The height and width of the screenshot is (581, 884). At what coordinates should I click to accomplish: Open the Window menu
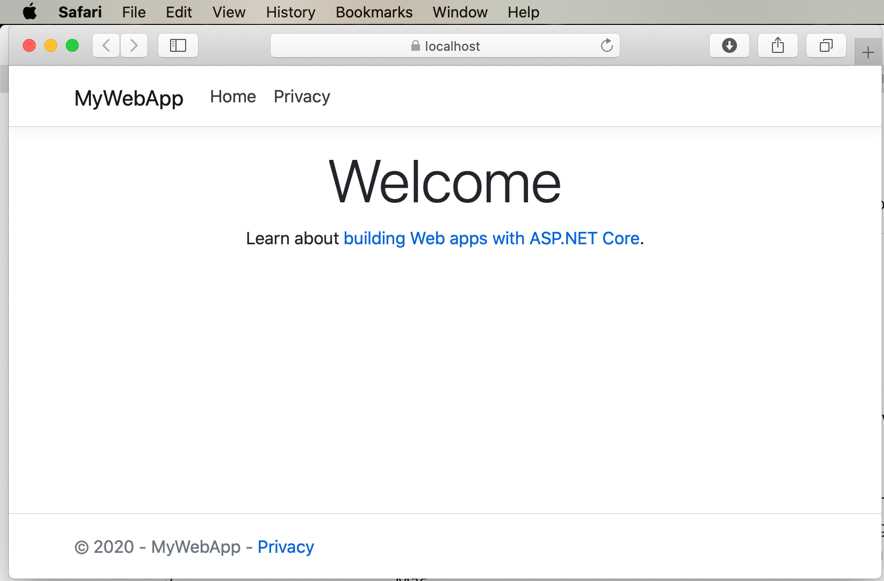(459, 12)
